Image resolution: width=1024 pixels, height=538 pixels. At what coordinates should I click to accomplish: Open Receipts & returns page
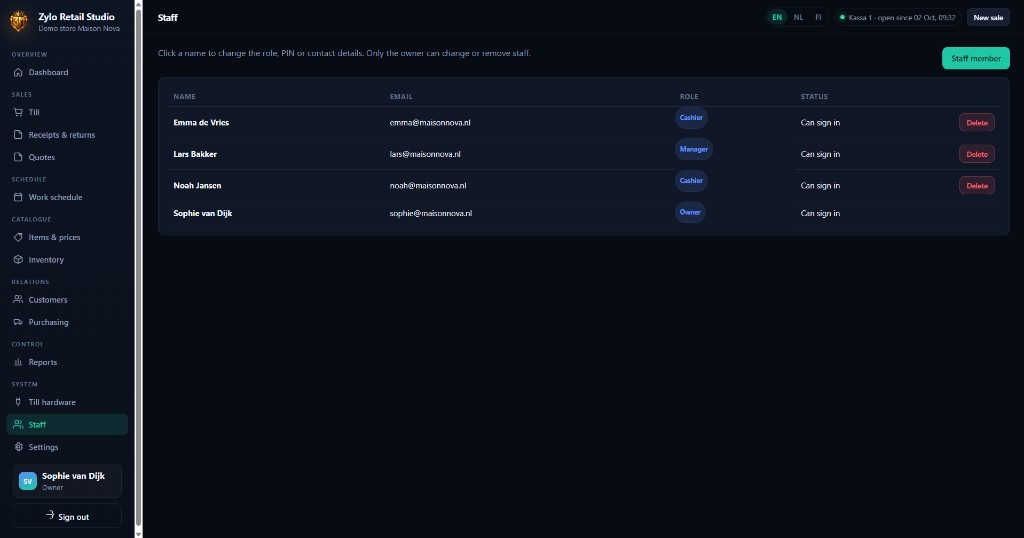point(67,134)
